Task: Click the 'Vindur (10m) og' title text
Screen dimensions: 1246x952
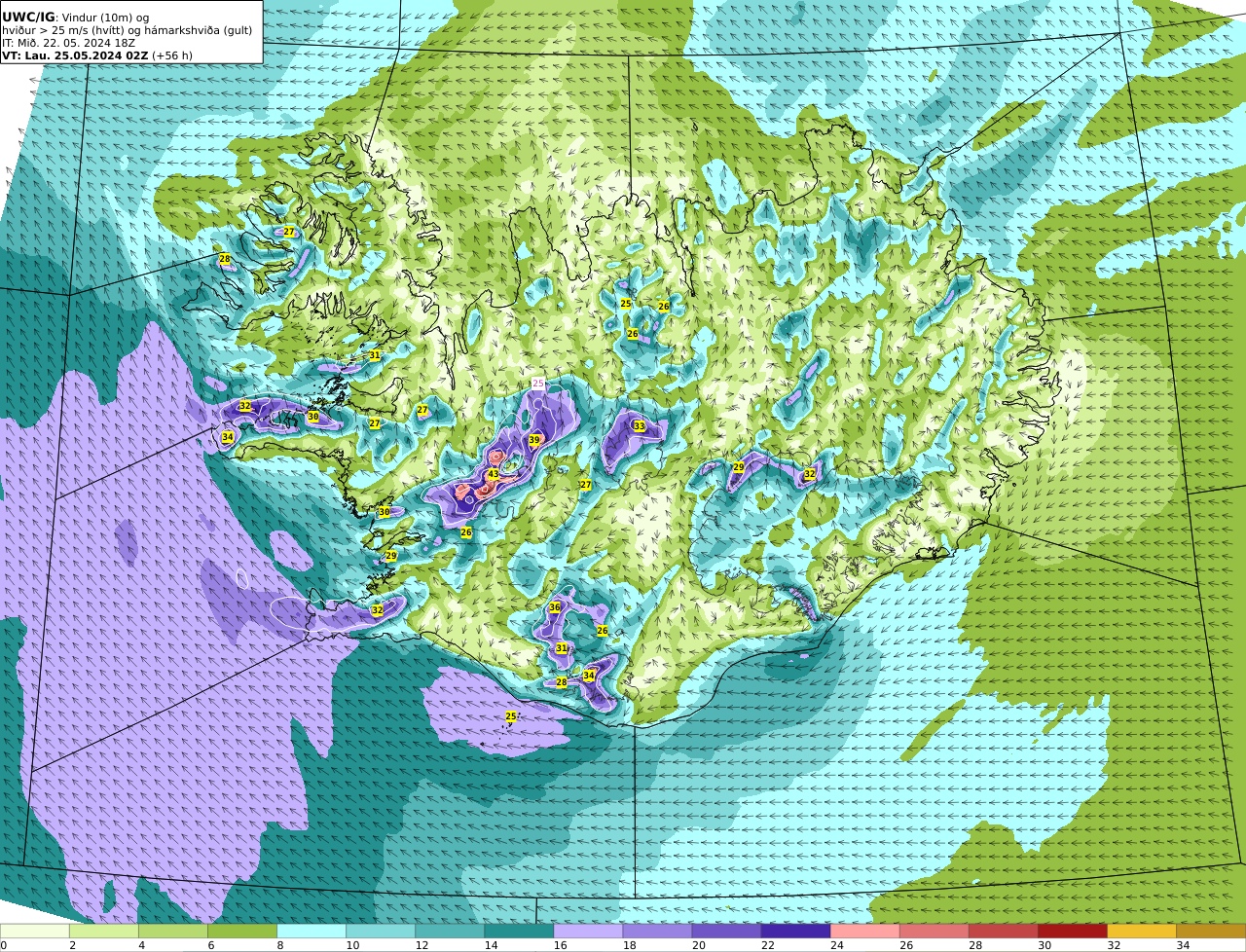Action: 106,18
